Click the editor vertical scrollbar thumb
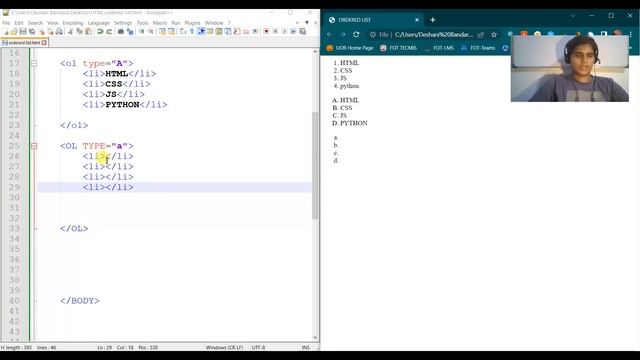The image size is (640, 360). 315,165
